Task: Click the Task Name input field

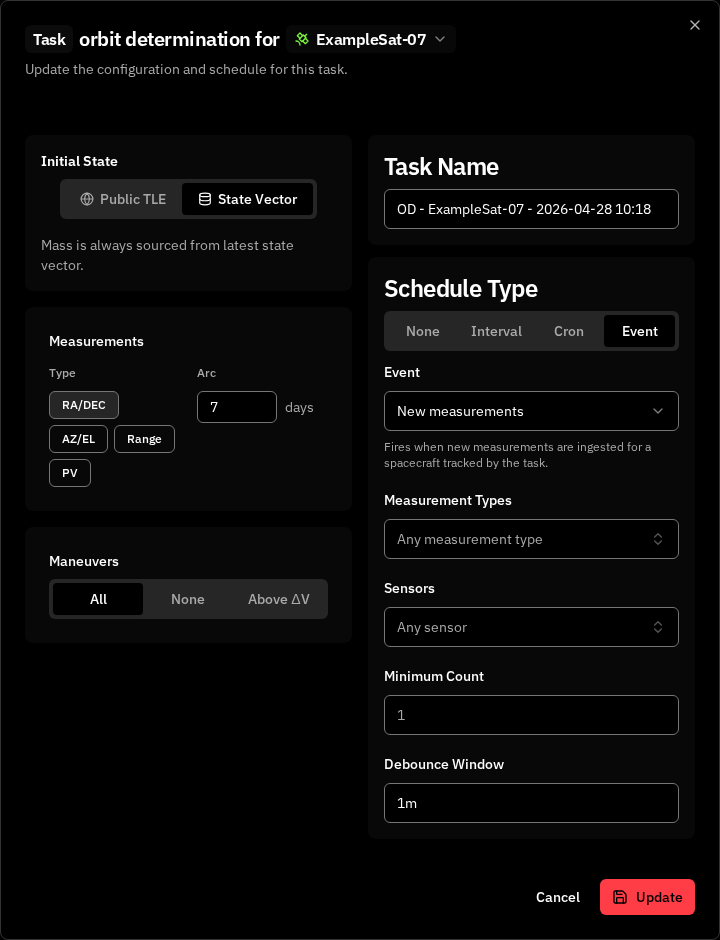Action: pyautogui.click(x=531, y=209)
